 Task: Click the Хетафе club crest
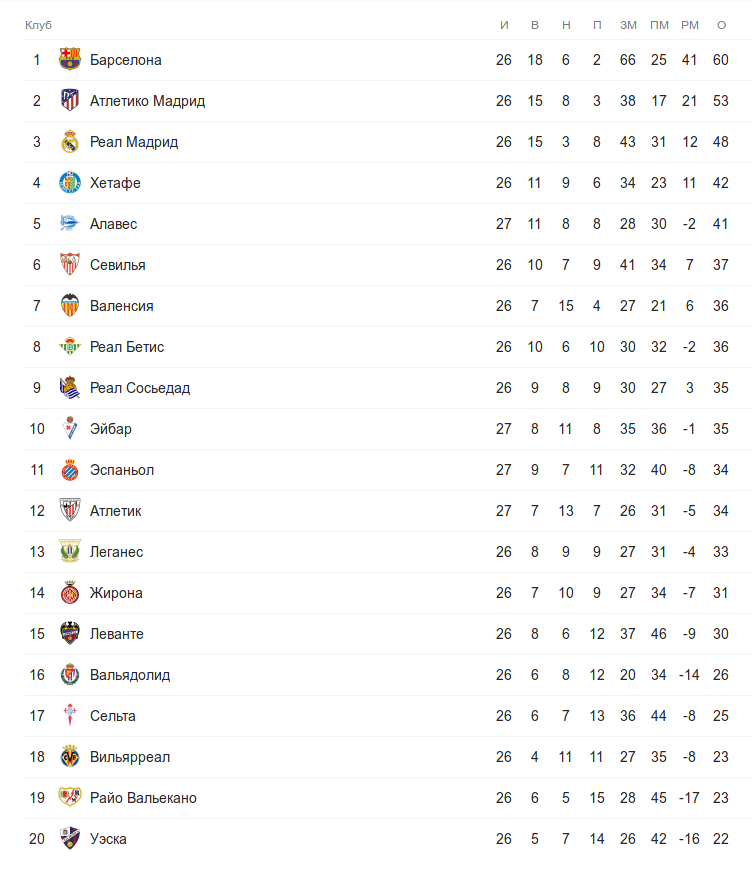pos(69,183)
